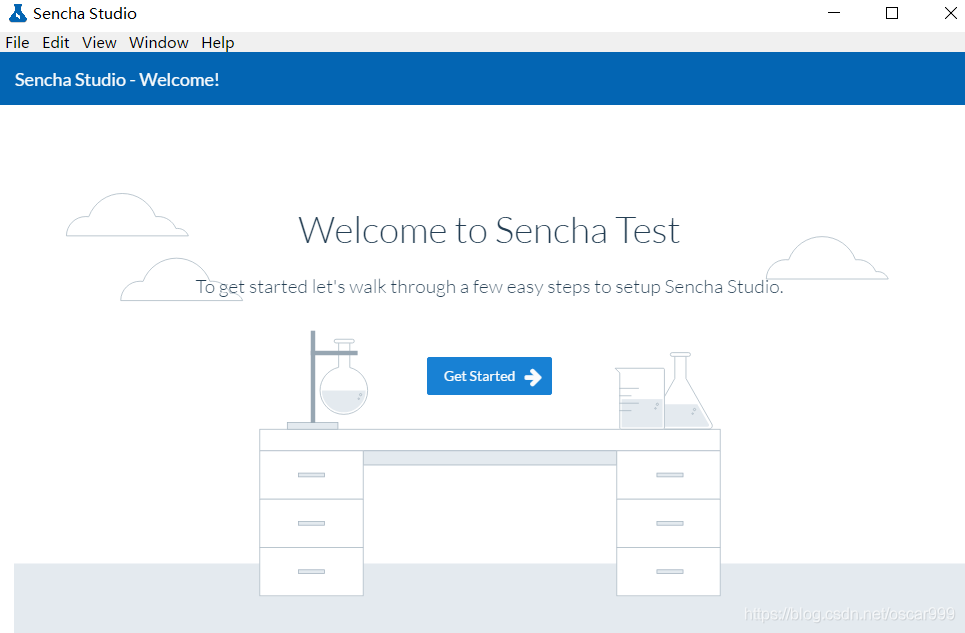Open the Help menu

(218, 42)
